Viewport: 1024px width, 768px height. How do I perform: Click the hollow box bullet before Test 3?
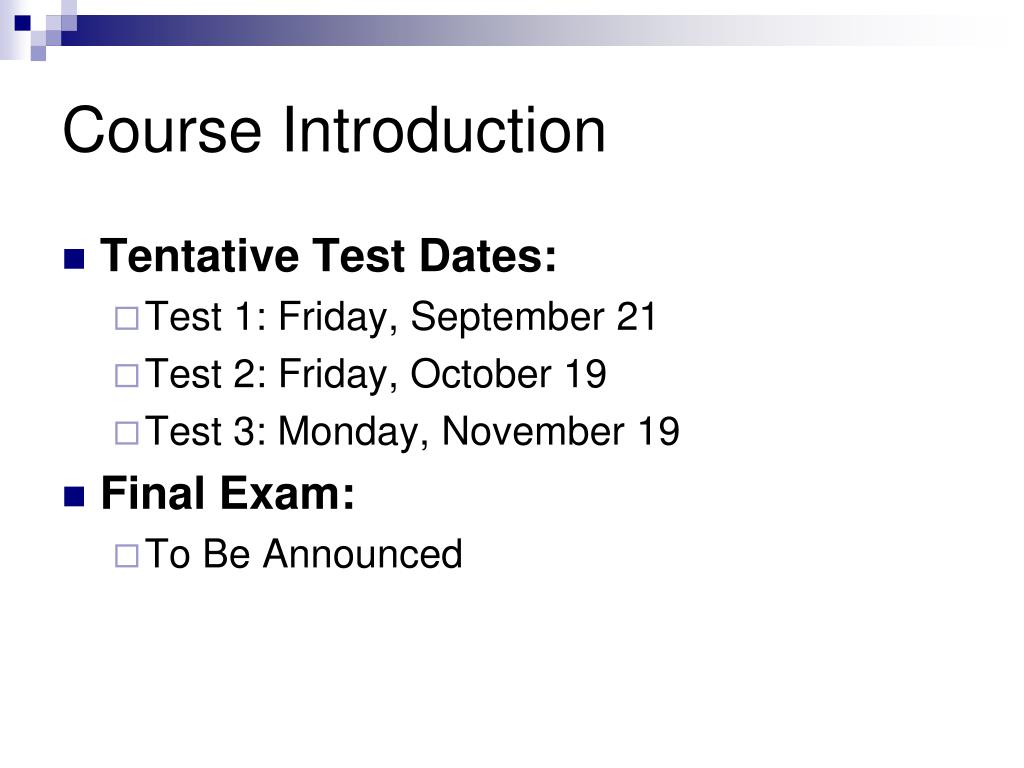(x=127, y=434)
